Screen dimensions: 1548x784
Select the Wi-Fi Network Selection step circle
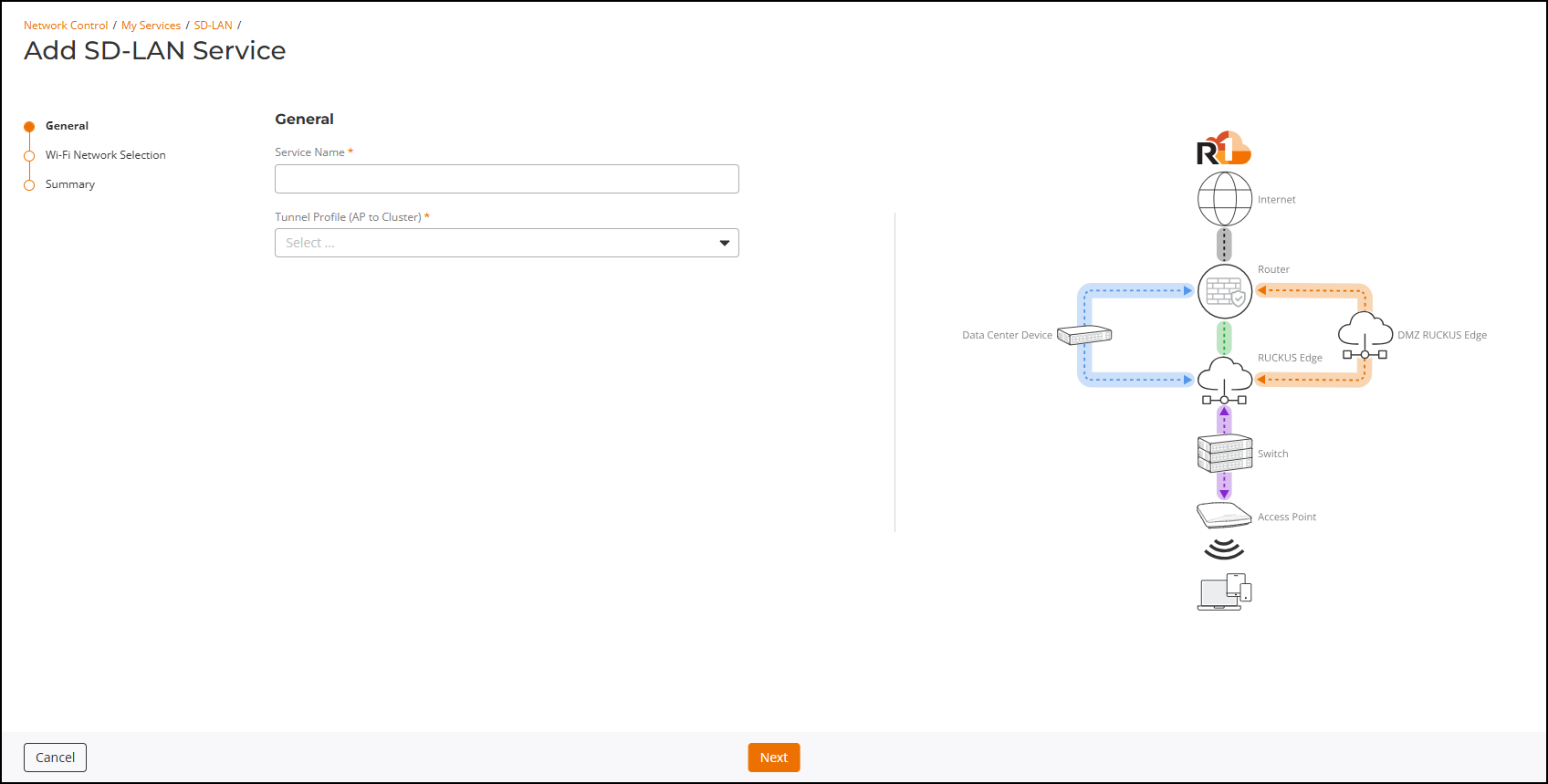point(29,156)
